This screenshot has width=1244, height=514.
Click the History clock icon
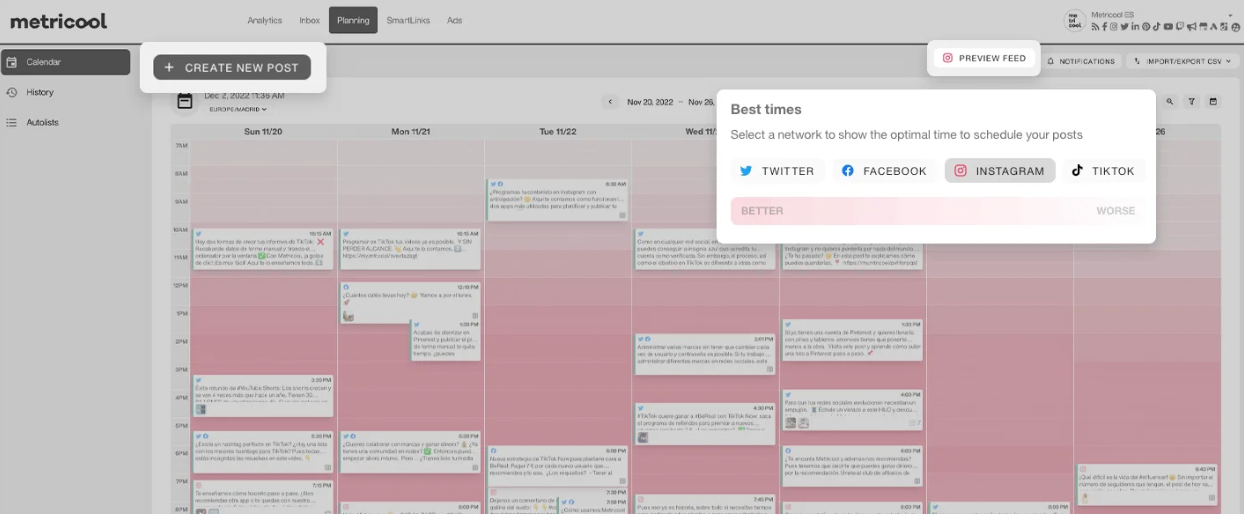(x=11, y=92)
